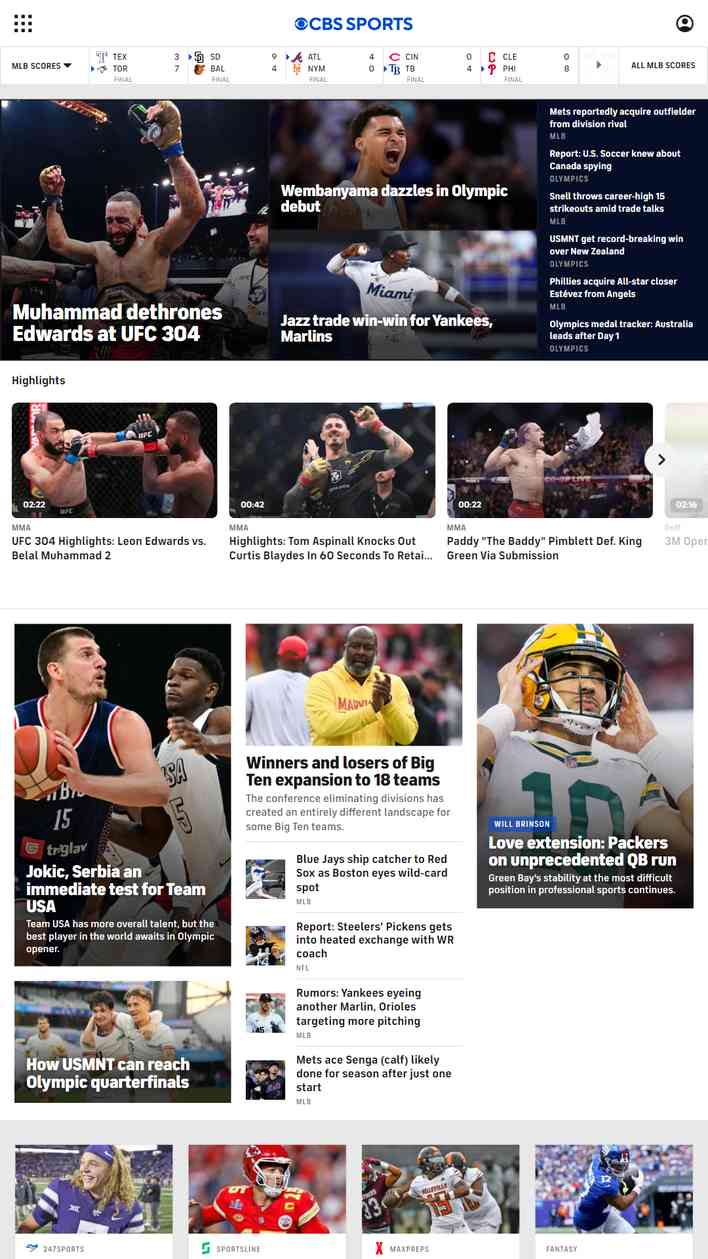Open the CLE vs PHI game score

[527, 65]
